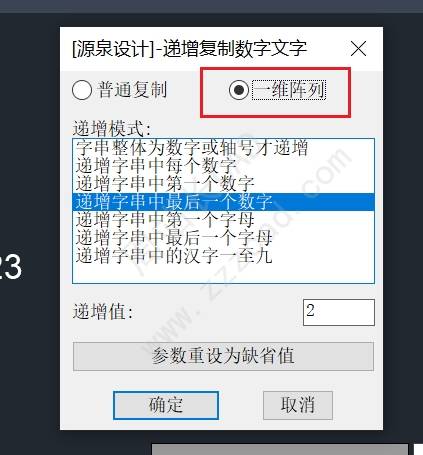Select 递增字串中的汉字一至九 mode
This screenshot has width=423, height=455.
223,256
